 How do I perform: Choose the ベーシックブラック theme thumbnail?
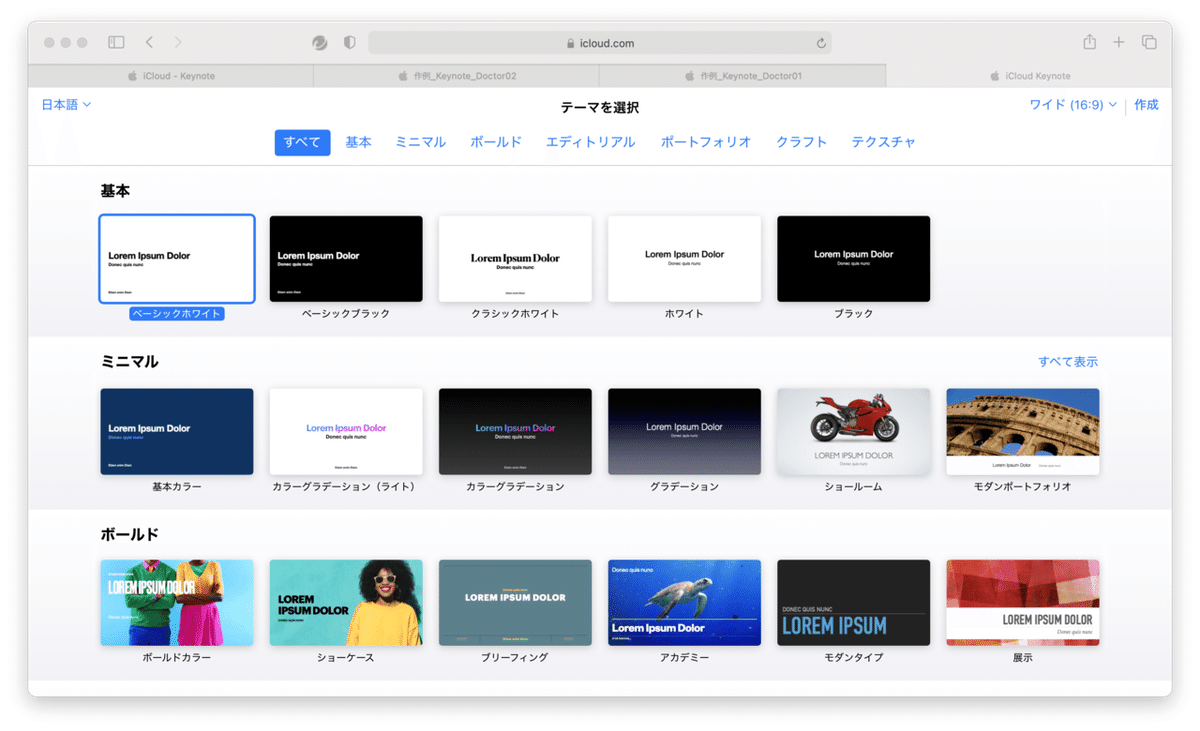coord(346,258)
